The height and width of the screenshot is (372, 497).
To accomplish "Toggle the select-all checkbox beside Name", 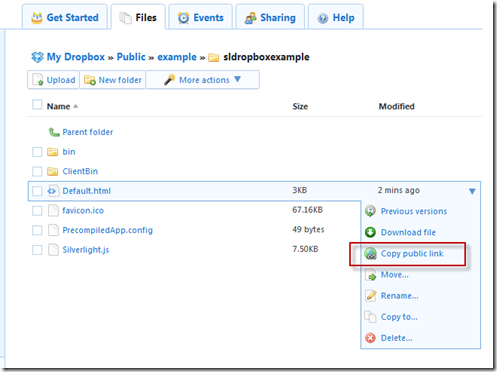I will 37,105.
